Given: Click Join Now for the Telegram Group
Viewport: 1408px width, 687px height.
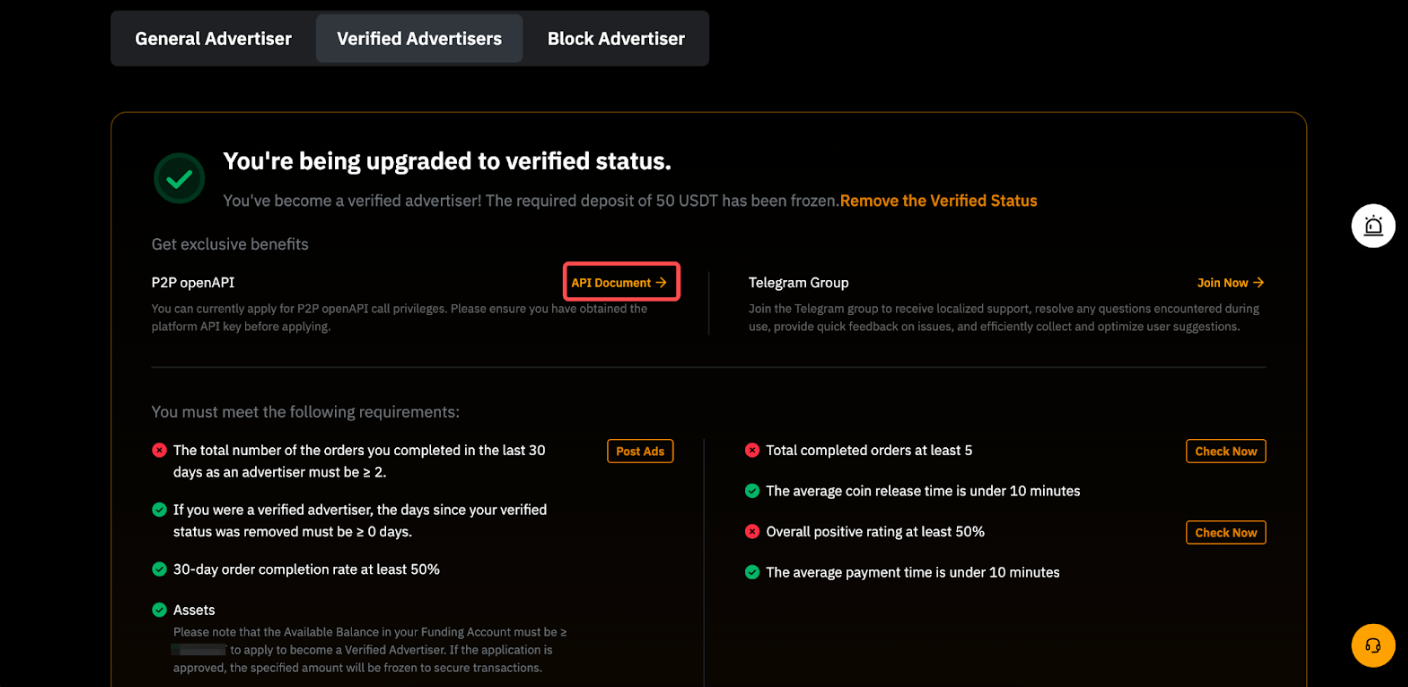Looking at the screenshot, I should 1230,283.
